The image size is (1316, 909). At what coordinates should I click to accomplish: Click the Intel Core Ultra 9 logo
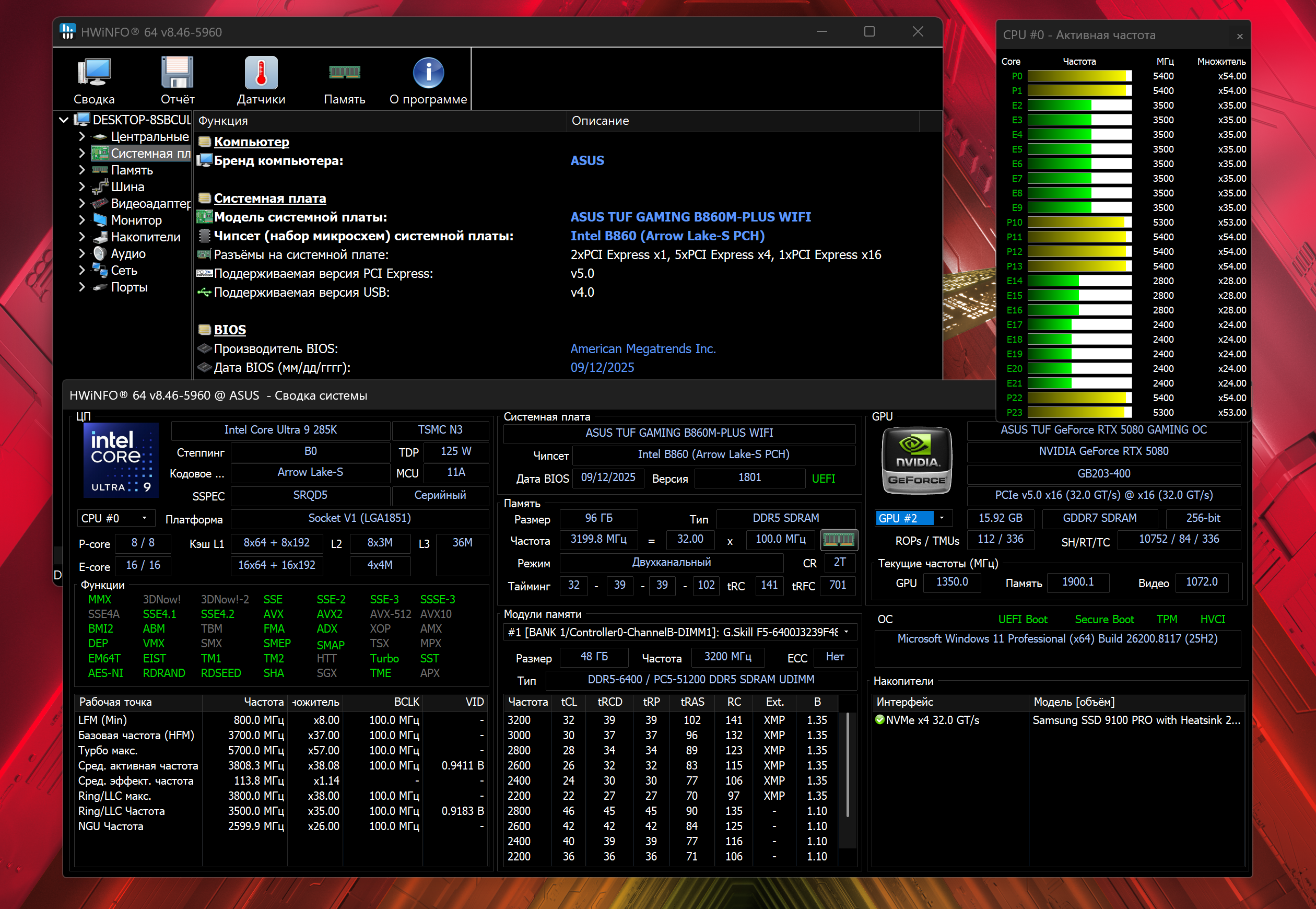click(x=121, y=461)
